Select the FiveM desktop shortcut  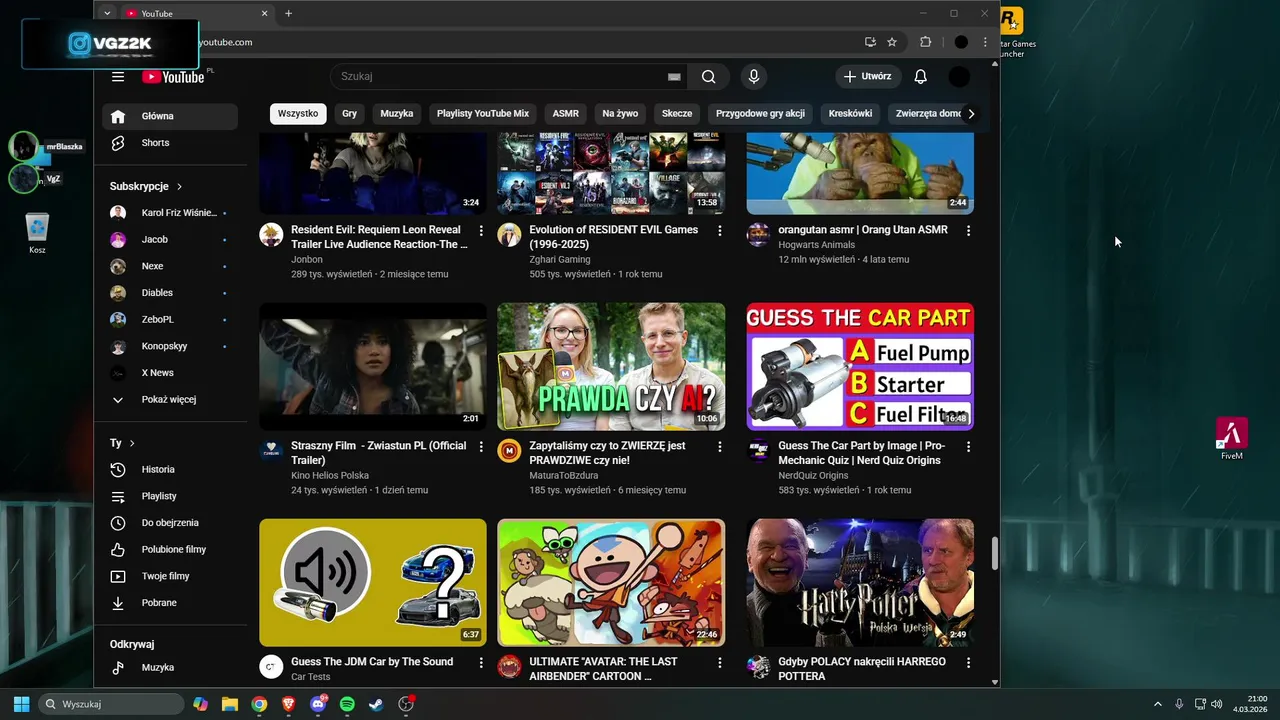pyautogui.click(x=1232, y=438)
